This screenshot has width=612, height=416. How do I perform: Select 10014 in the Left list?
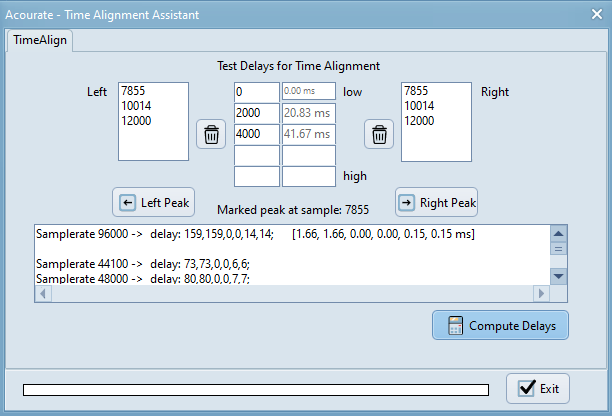pos(139,106)
